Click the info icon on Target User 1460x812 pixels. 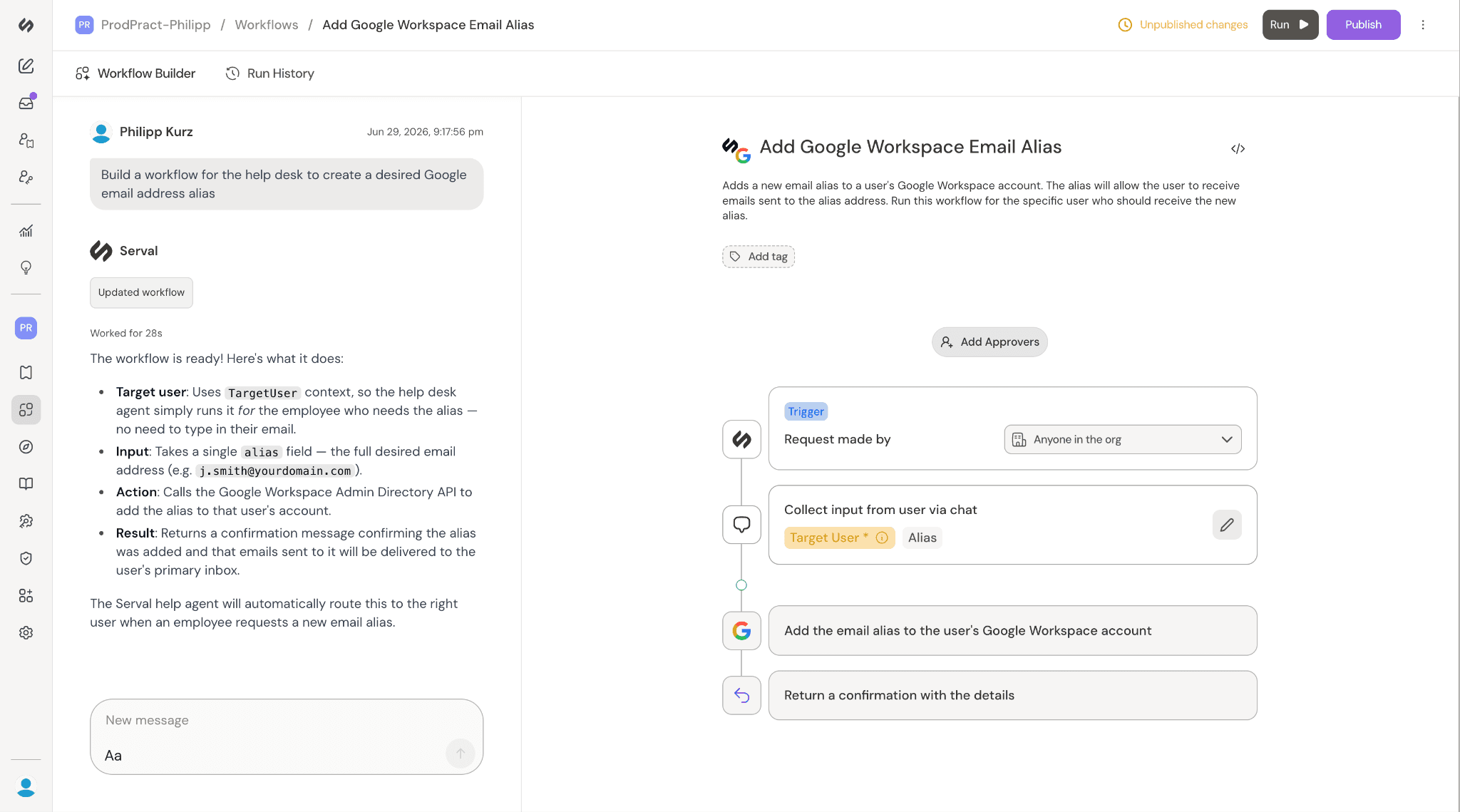882,538
